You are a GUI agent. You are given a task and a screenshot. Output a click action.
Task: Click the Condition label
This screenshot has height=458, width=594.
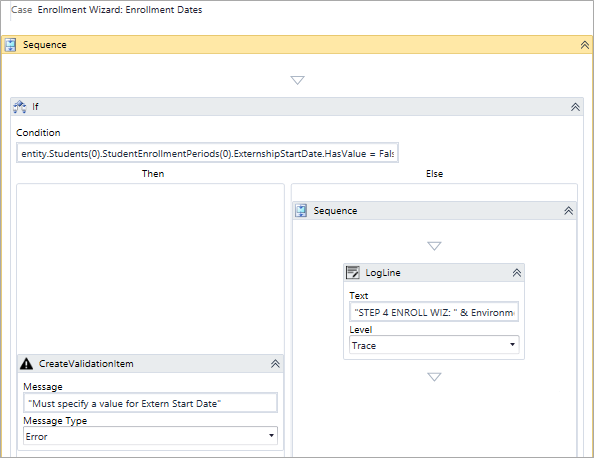point(38,133)
